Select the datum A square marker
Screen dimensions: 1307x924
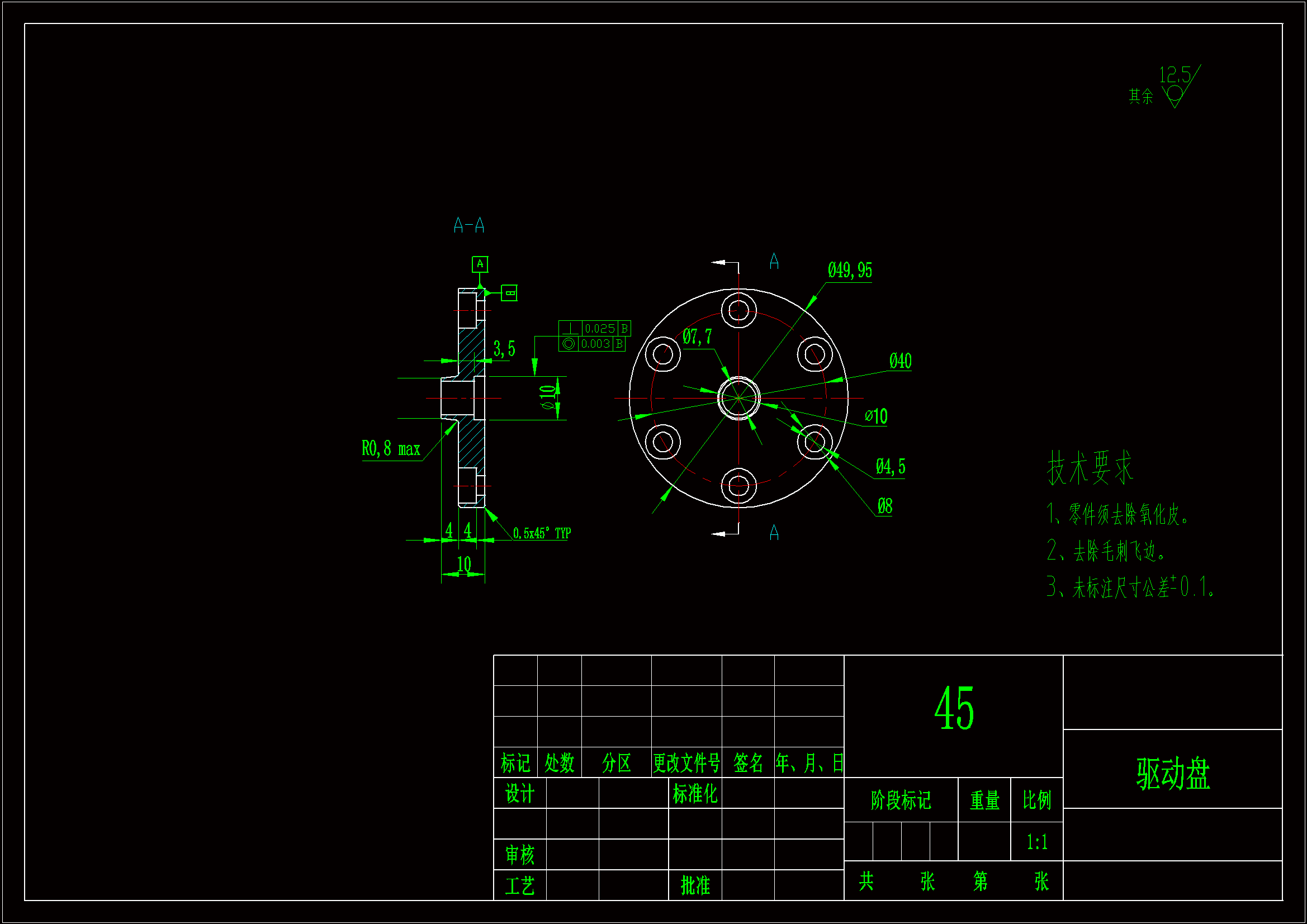tap(480, 264)
